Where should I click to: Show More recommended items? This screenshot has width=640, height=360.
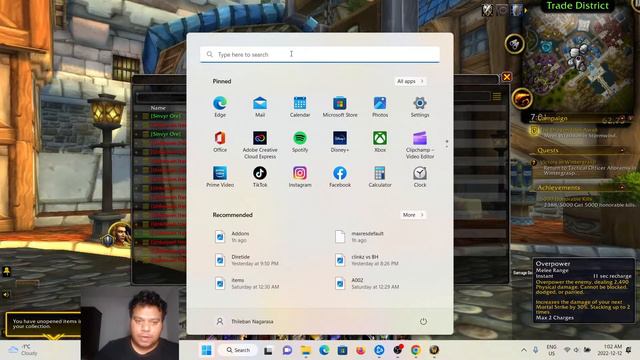pyautogui.click(x=413, y=215)
